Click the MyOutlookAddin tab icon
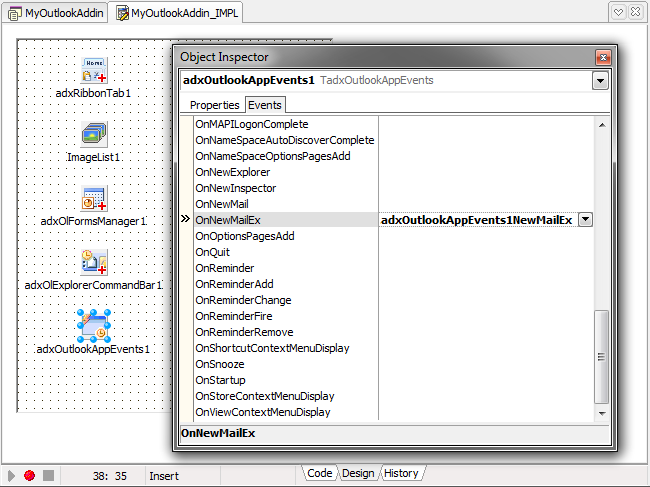 [15, 14]
